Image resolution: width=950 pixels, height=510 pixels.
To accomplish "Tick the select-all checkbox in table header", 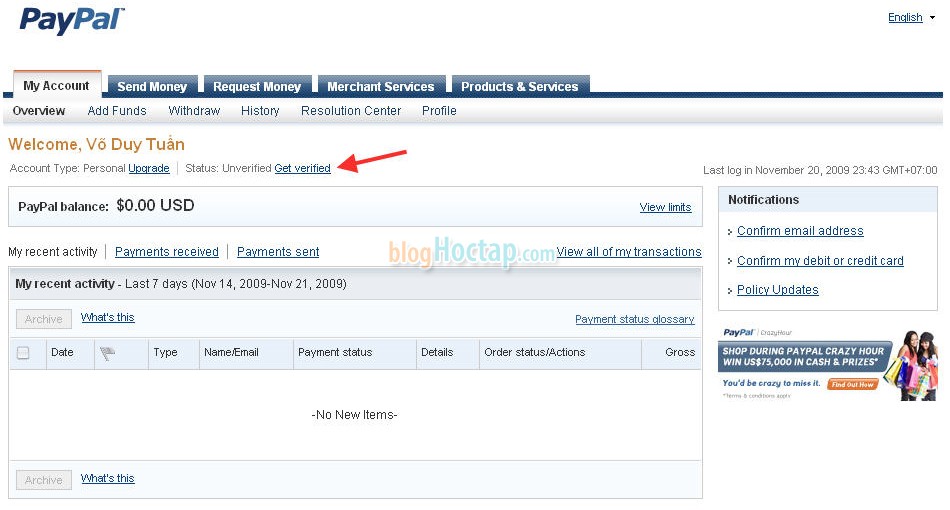I will point(23,353).
